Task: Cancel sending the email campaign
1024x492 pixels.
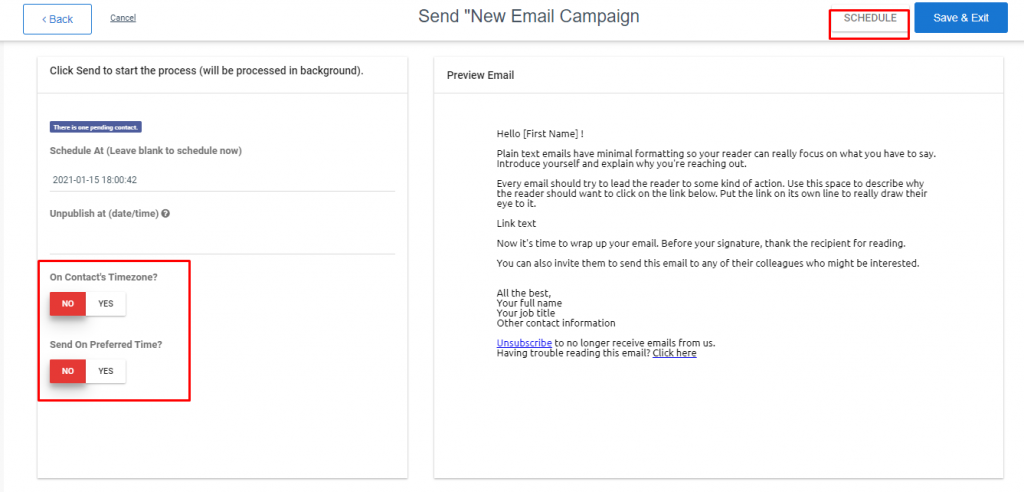Action: pyautogui.click(x=123, y=18)
